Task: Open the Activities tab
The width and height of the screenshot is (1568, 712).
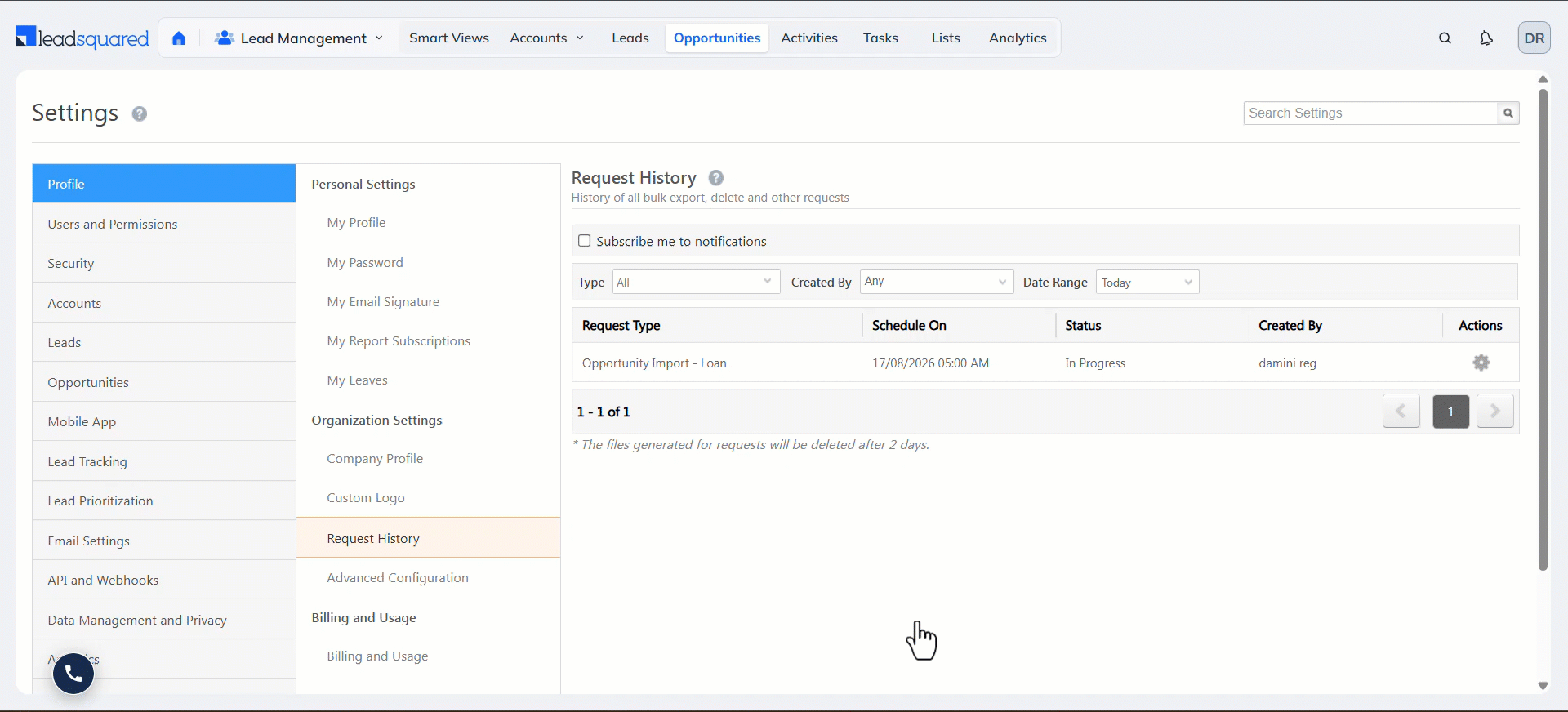Action: click(808, 38)
